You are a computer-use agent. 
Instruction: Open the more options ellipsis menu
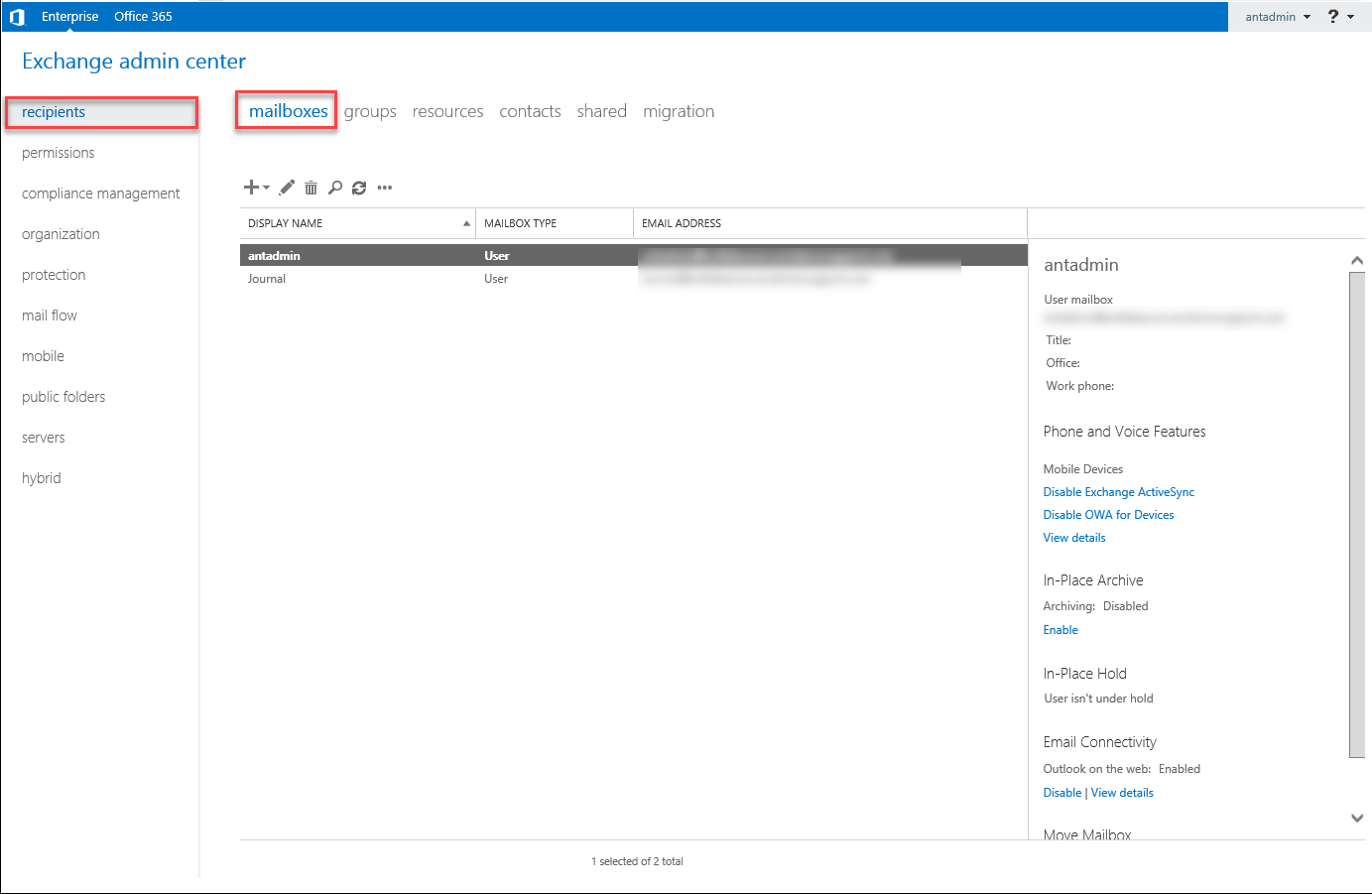pyautogui.click(x=385, y=188)
